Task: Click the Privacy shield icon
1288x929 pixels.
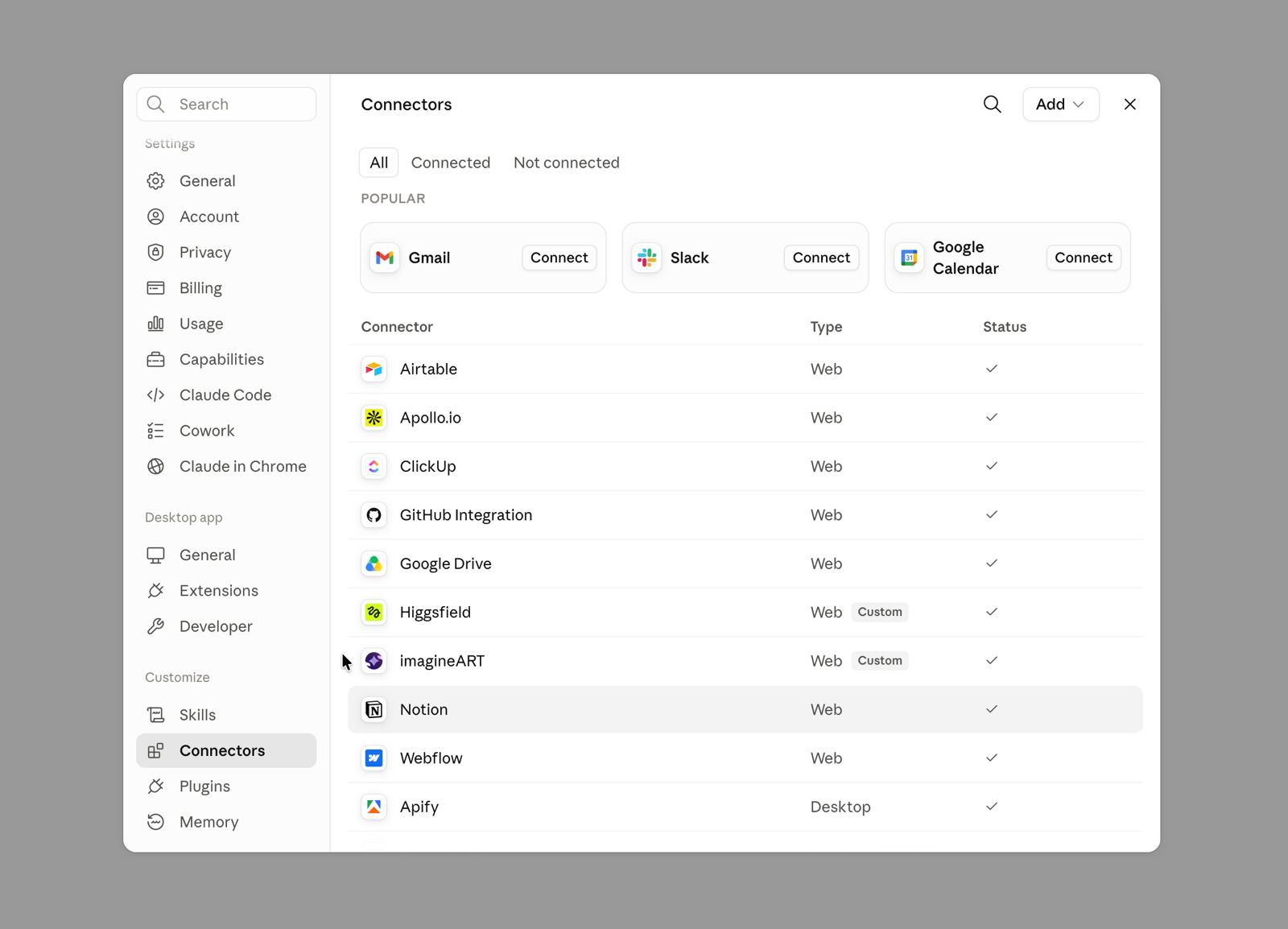Action: pos(156,253)
